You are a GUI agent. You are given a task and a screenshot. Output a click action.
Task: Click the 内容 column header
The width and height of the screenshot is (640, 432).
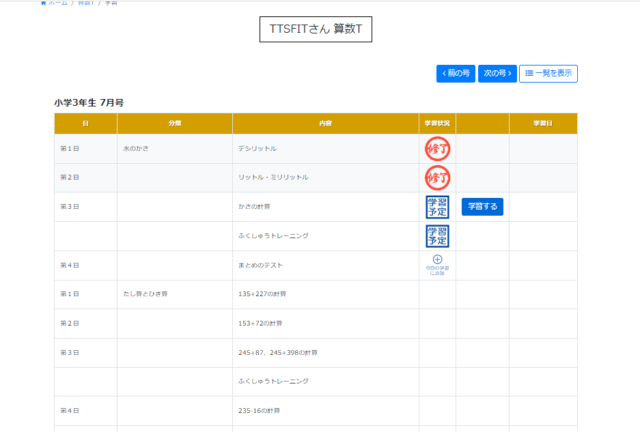(325, 123)
